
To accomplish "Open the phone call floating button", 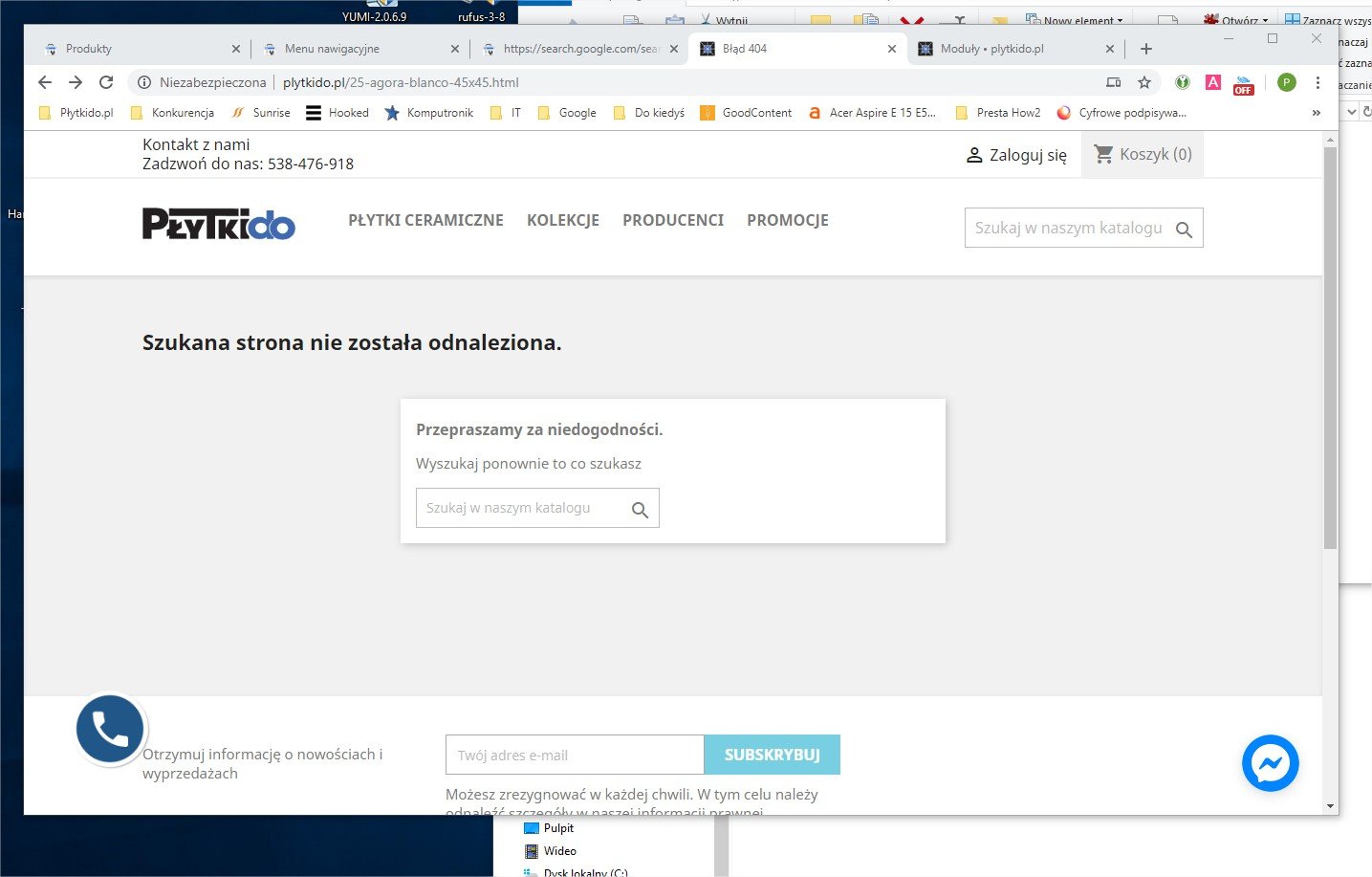I will 110,729.
